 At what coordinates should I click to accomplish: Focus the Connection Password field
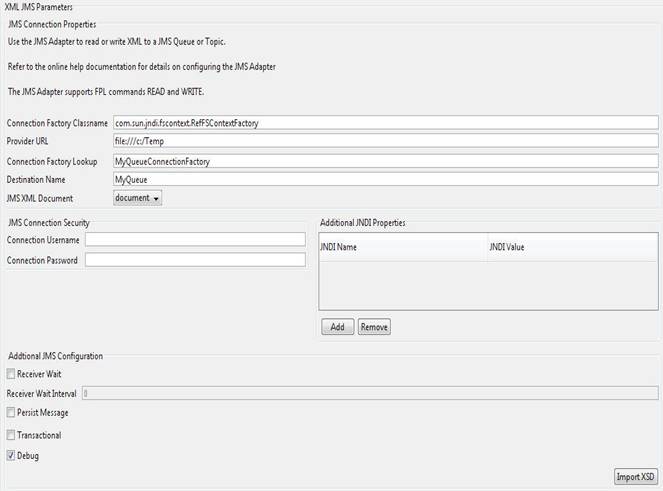click(x=195, y=260)
